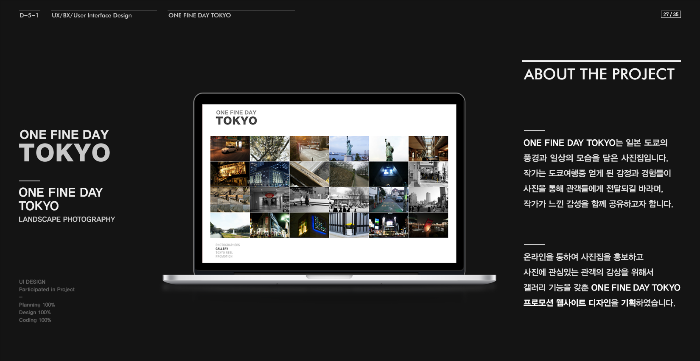Select the wooden atrium interior photo

(x=428, y=149)
